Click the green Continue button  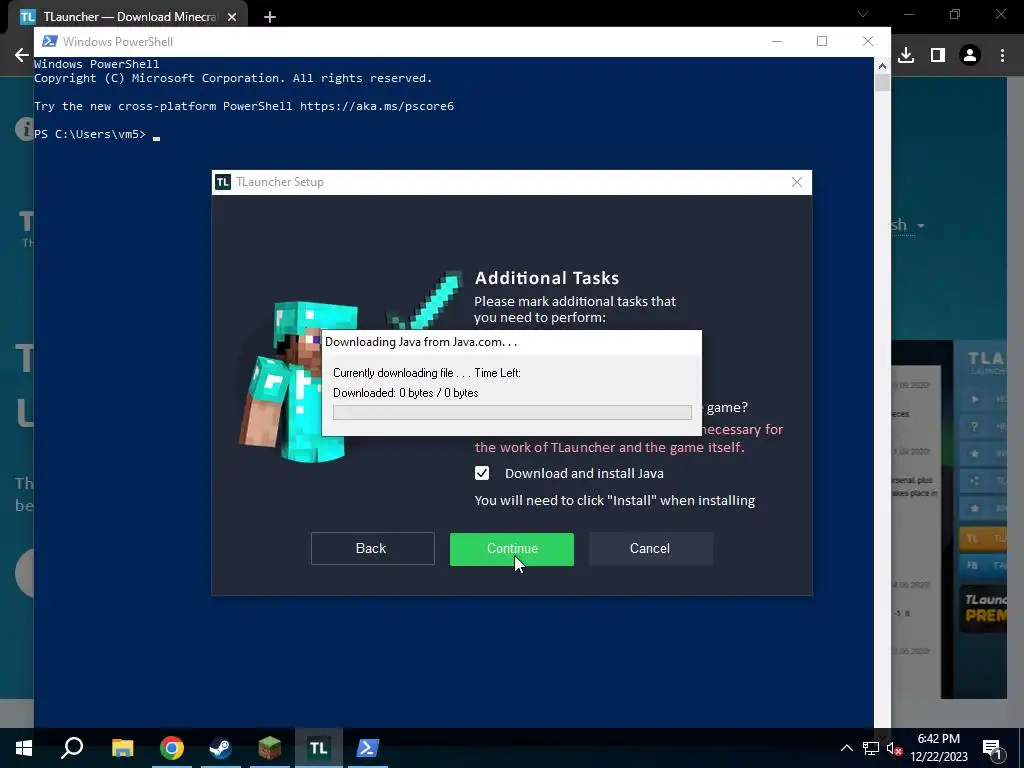[x=511, y=549]
